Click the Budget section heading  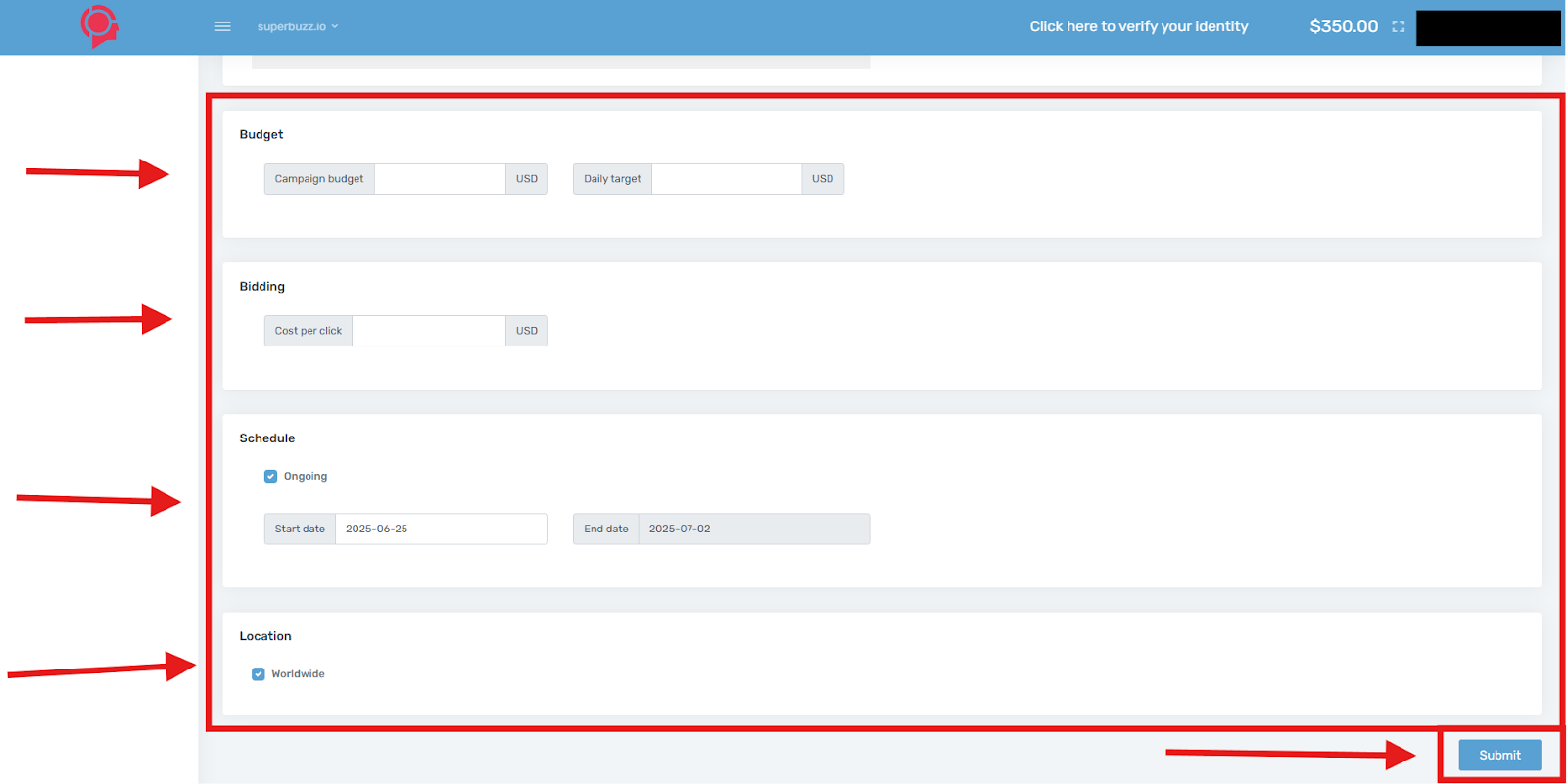(261, 135)
